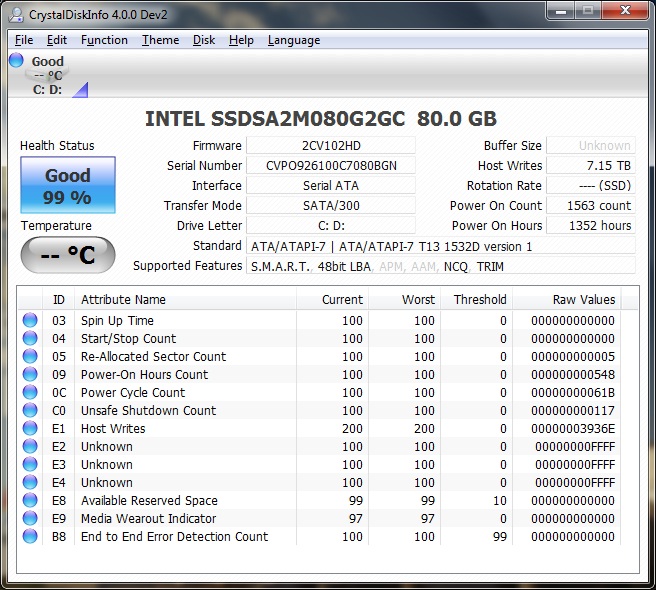656x590 pixels.
Task: Click raw value 00000000548
Action: point(573,375)
